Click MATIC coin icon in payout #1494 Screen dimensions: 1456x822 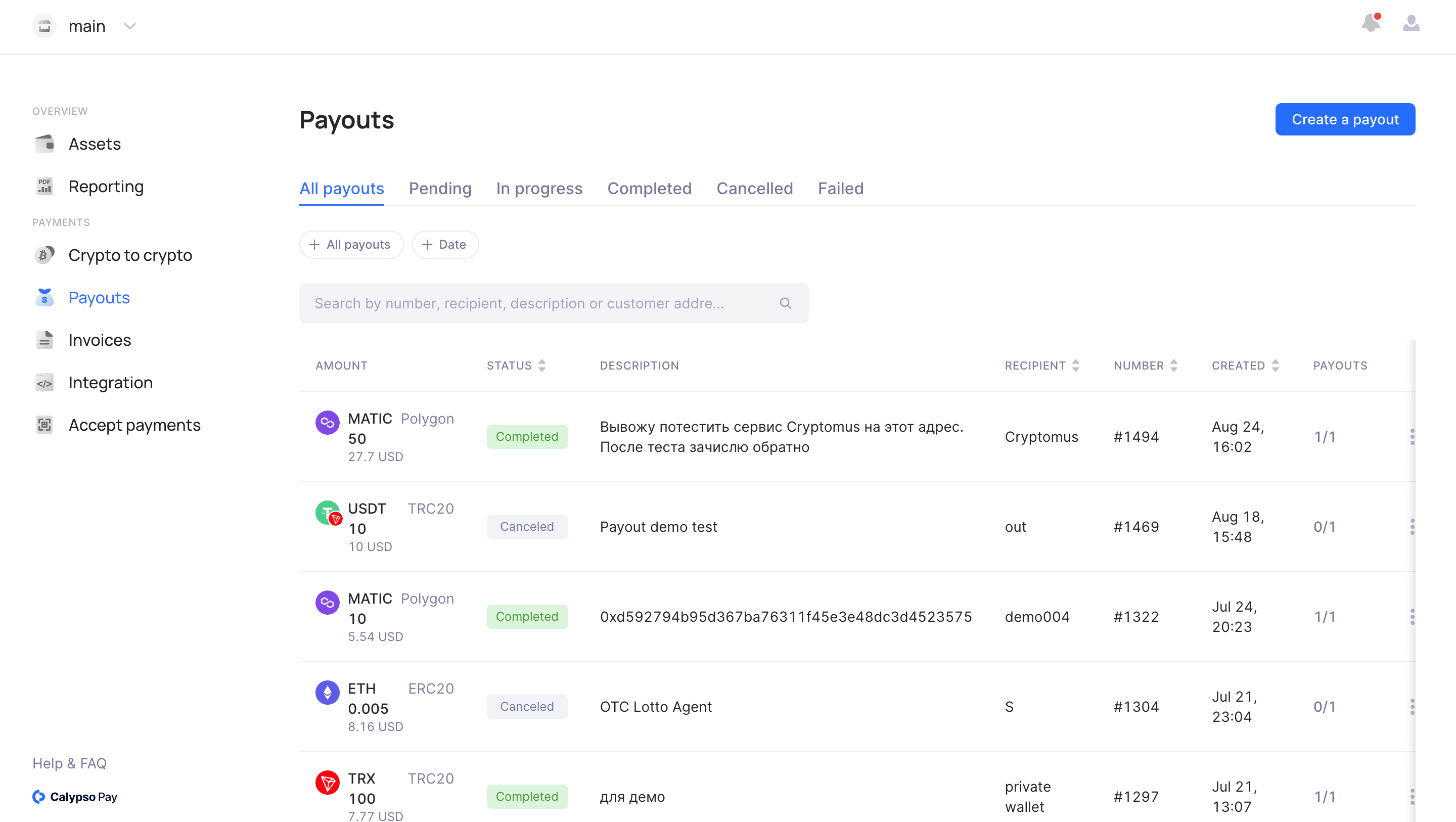click(327, 422)
